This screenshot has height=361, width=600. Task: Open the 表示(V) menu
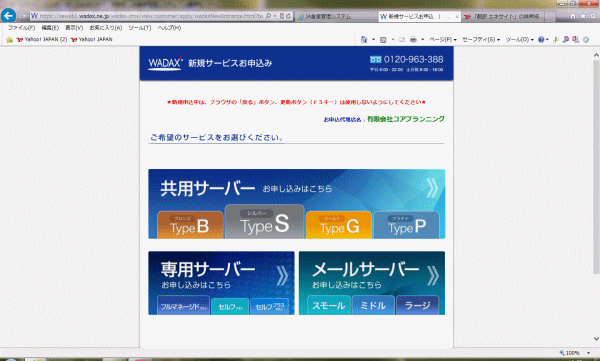click(74, 28)
